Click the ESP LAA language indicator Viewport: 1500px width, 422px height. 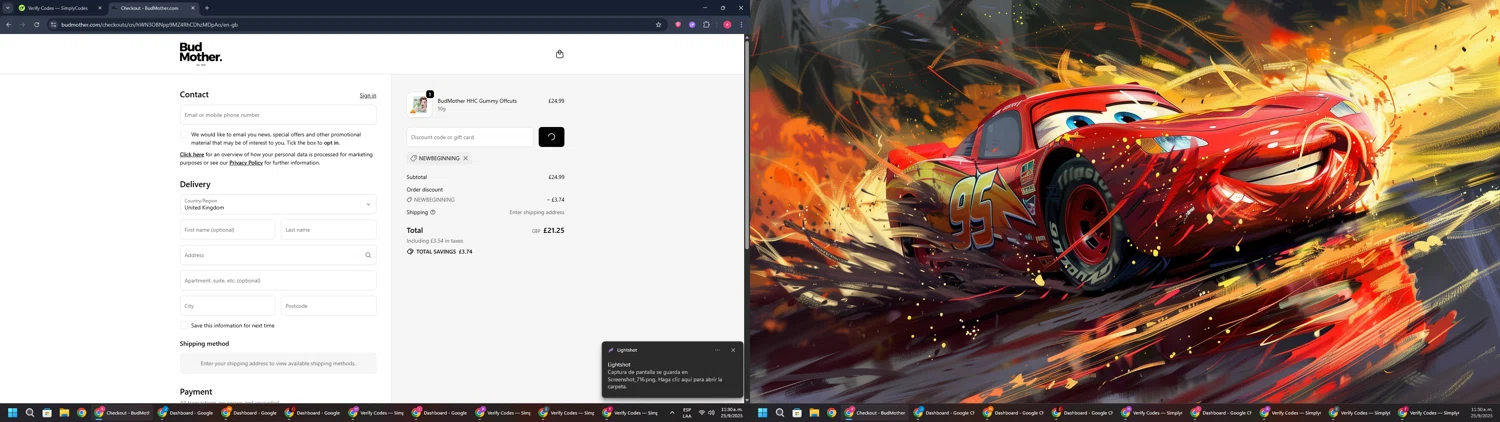(x=687, y=412)
